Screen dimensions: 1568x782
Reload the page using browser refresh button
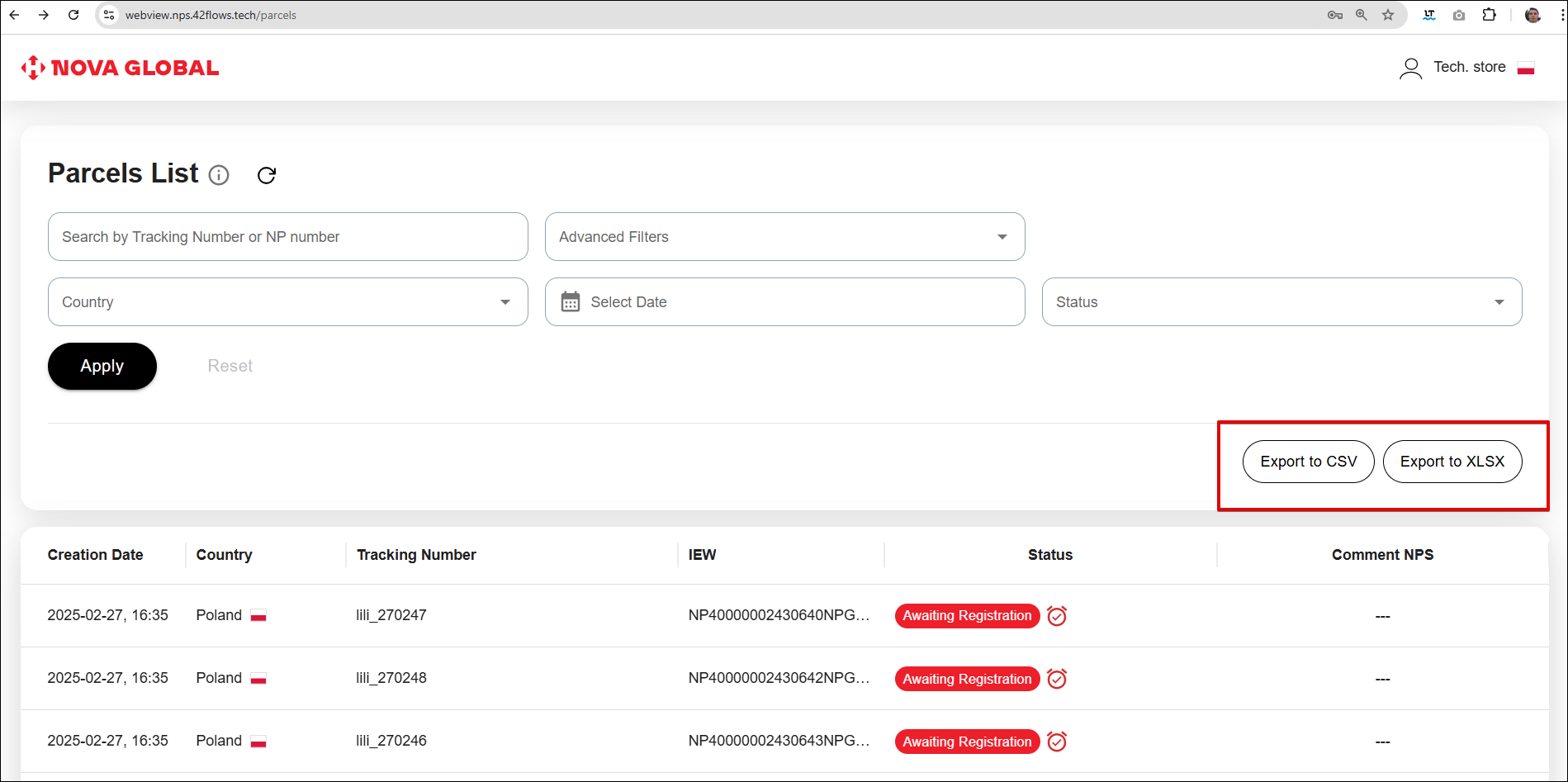click(x=73, y=15)
